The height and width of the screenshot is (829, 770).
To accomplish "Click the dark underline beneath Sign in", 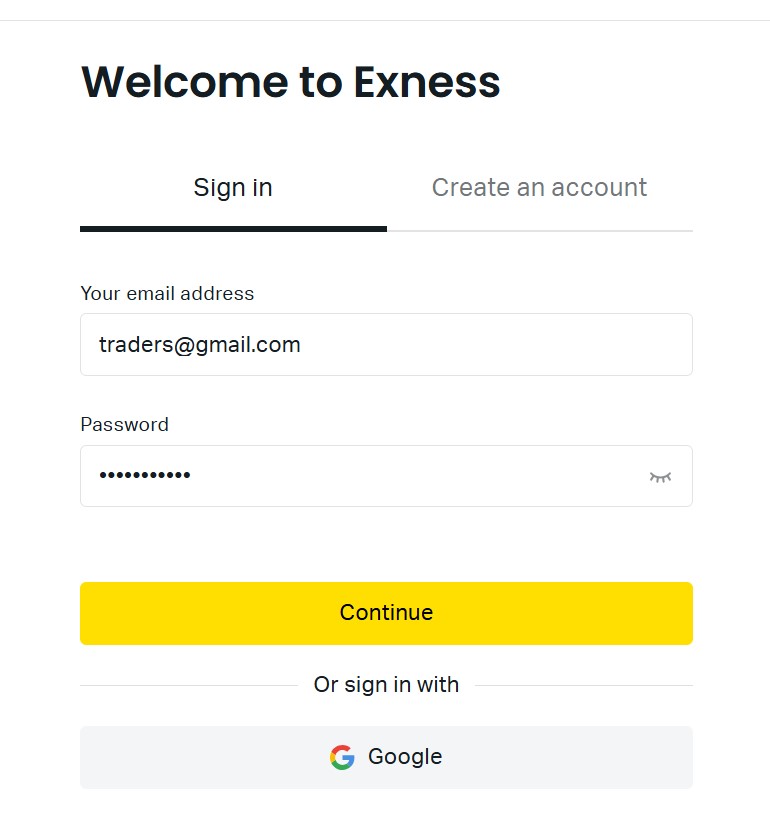I will 233,229.
